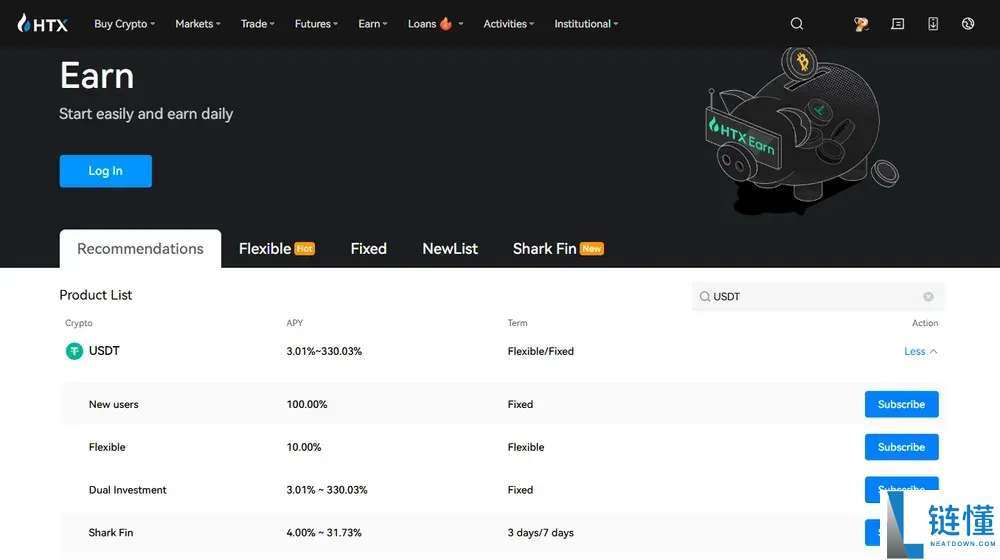Open the Loans dropdown menu
This screenshot has width=1000, height=560.
click(x=435, y=24)
